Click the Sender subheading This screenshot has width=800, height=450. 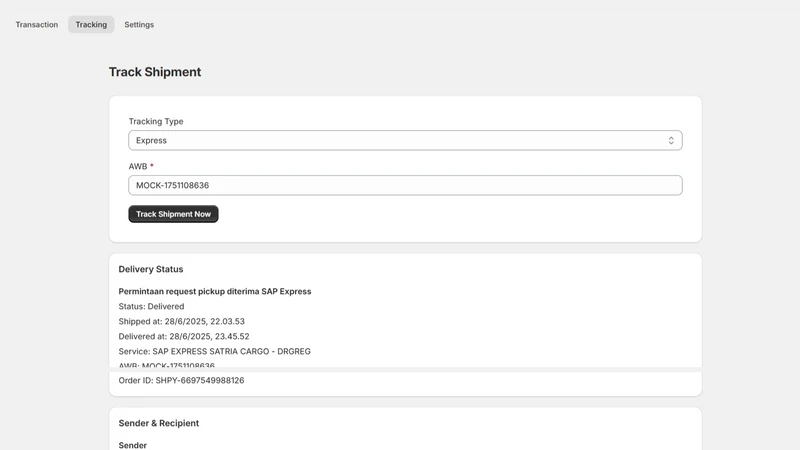133,445
